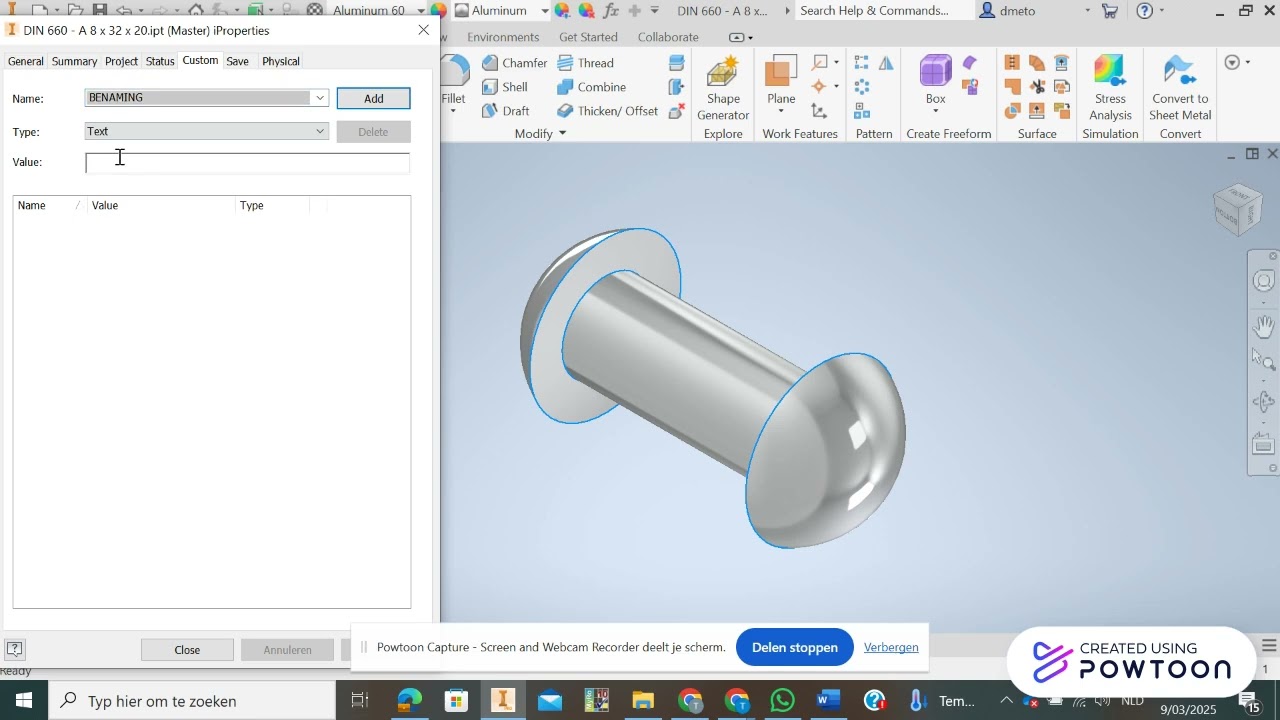Click the Delen stoppen button

click(x=794, y=647)
